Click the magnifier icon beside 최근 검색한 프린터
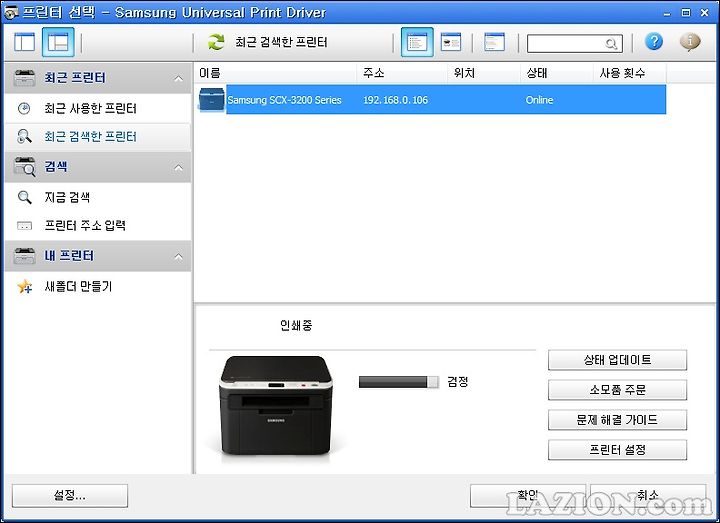Image resolution: width=720 pixels, height=523 pixels. click(x=24, y=137)
